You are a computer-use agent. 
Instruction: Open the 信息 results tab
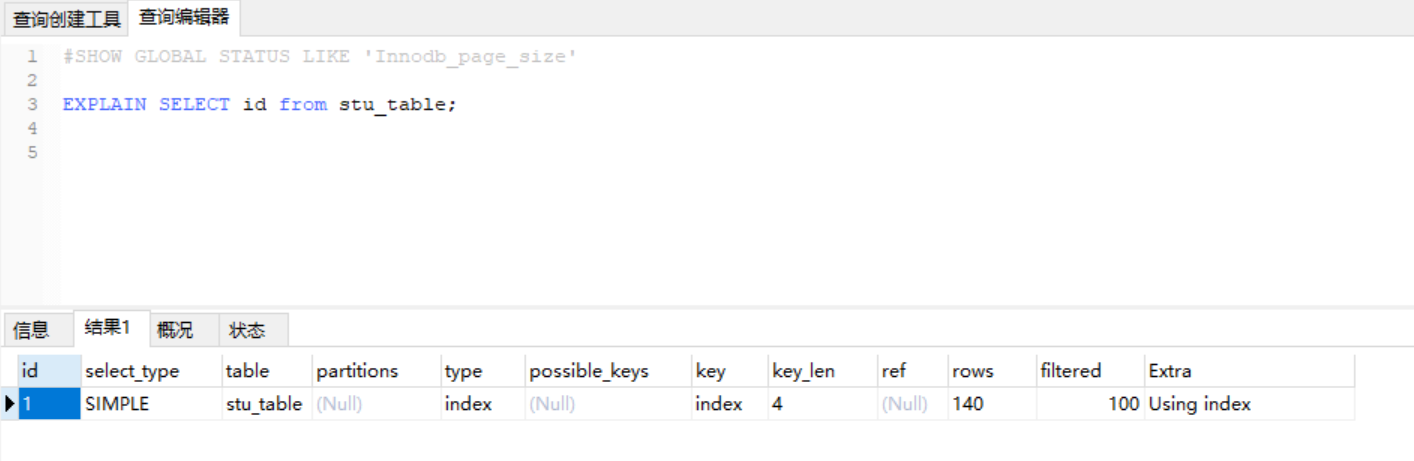coord(31,330)
